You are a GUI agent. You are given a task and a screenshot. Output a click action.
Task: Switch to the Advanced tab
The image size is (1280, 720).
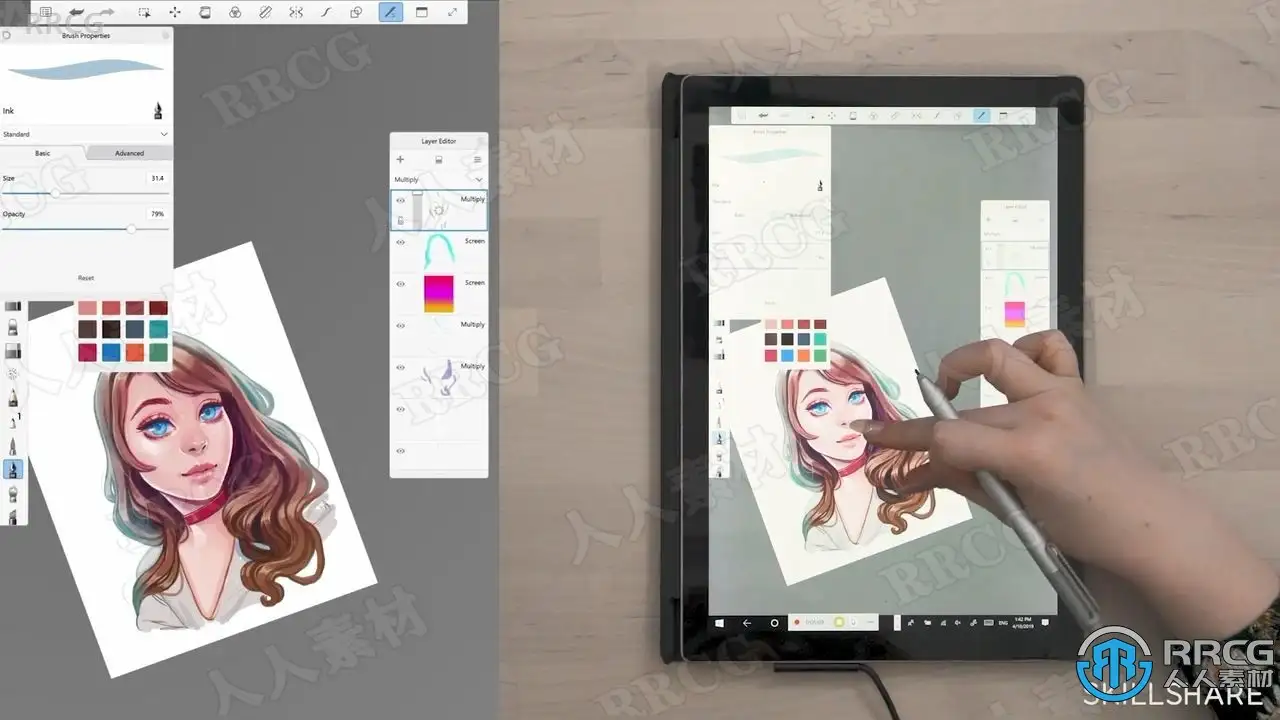[x=129, y=153]
